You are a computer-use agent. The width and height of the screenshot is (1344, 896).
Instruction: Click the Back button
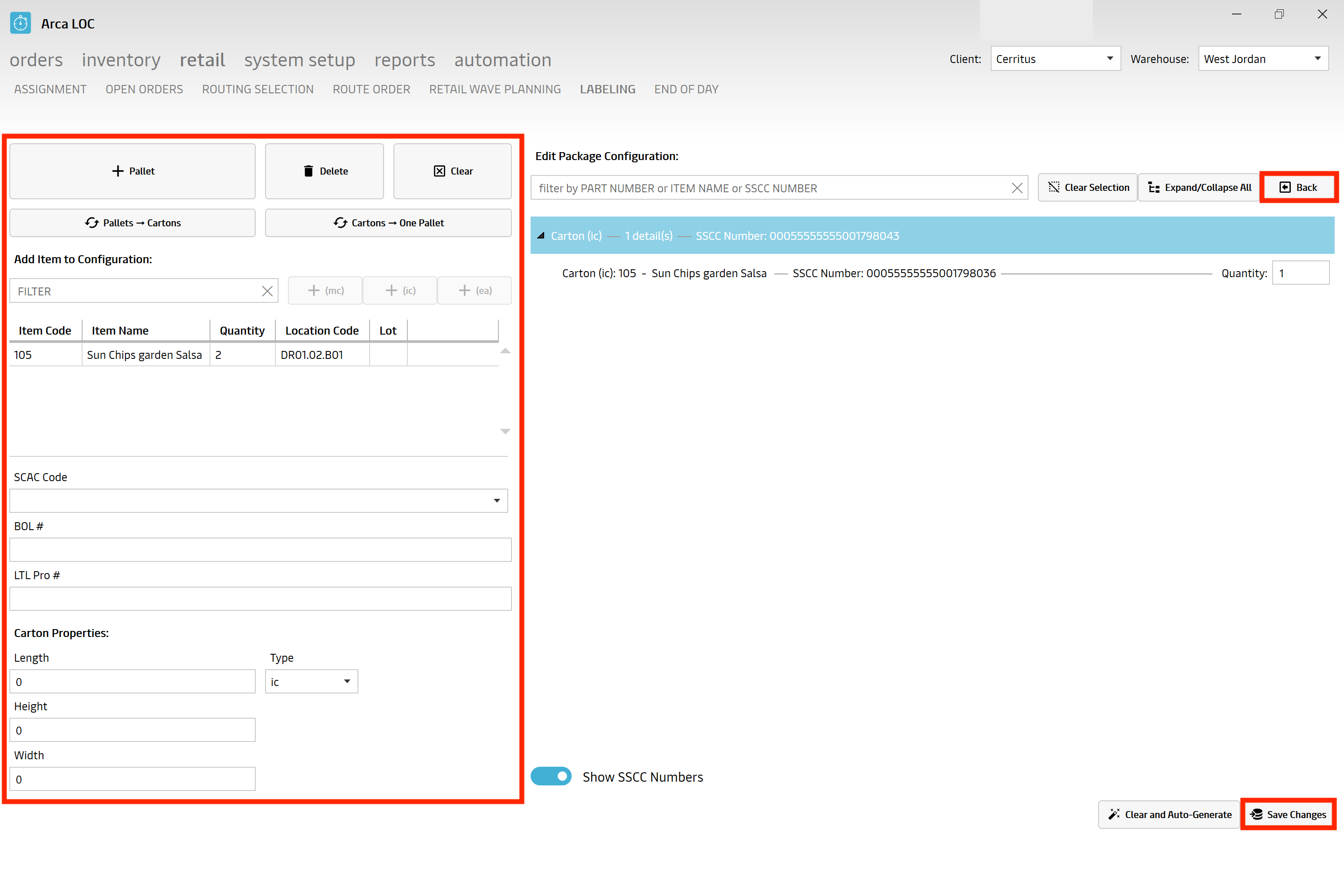(1298, 188)
